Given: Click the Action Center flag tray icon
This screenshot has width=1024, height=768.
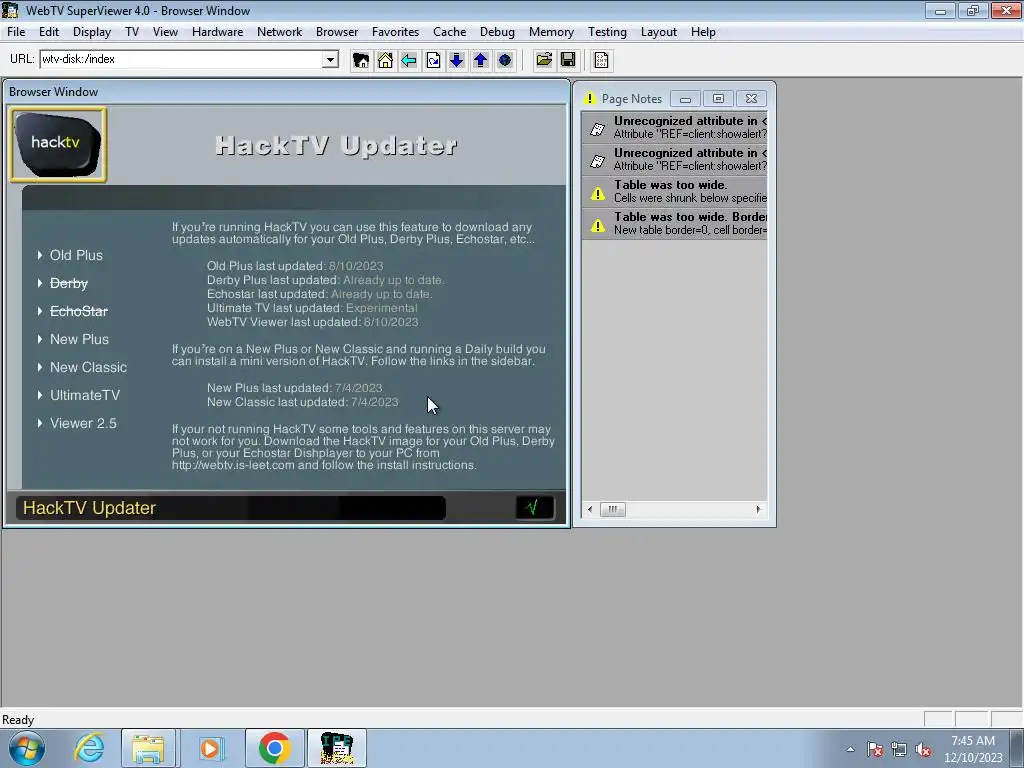Looking at the screenshot, I should 875,749.
